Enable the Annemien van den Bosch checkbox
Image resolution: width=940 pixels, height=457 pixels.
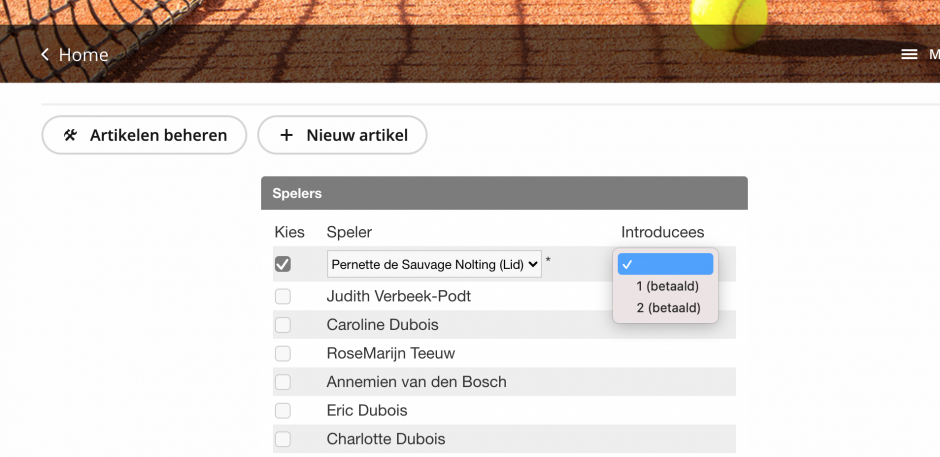283,382
